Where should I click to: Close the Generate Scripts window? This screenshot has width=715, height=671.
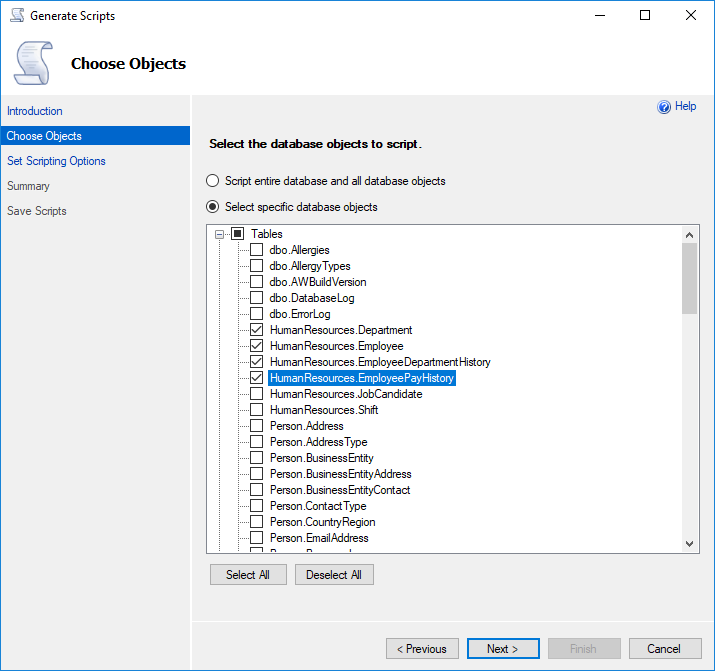coord(690,15)
